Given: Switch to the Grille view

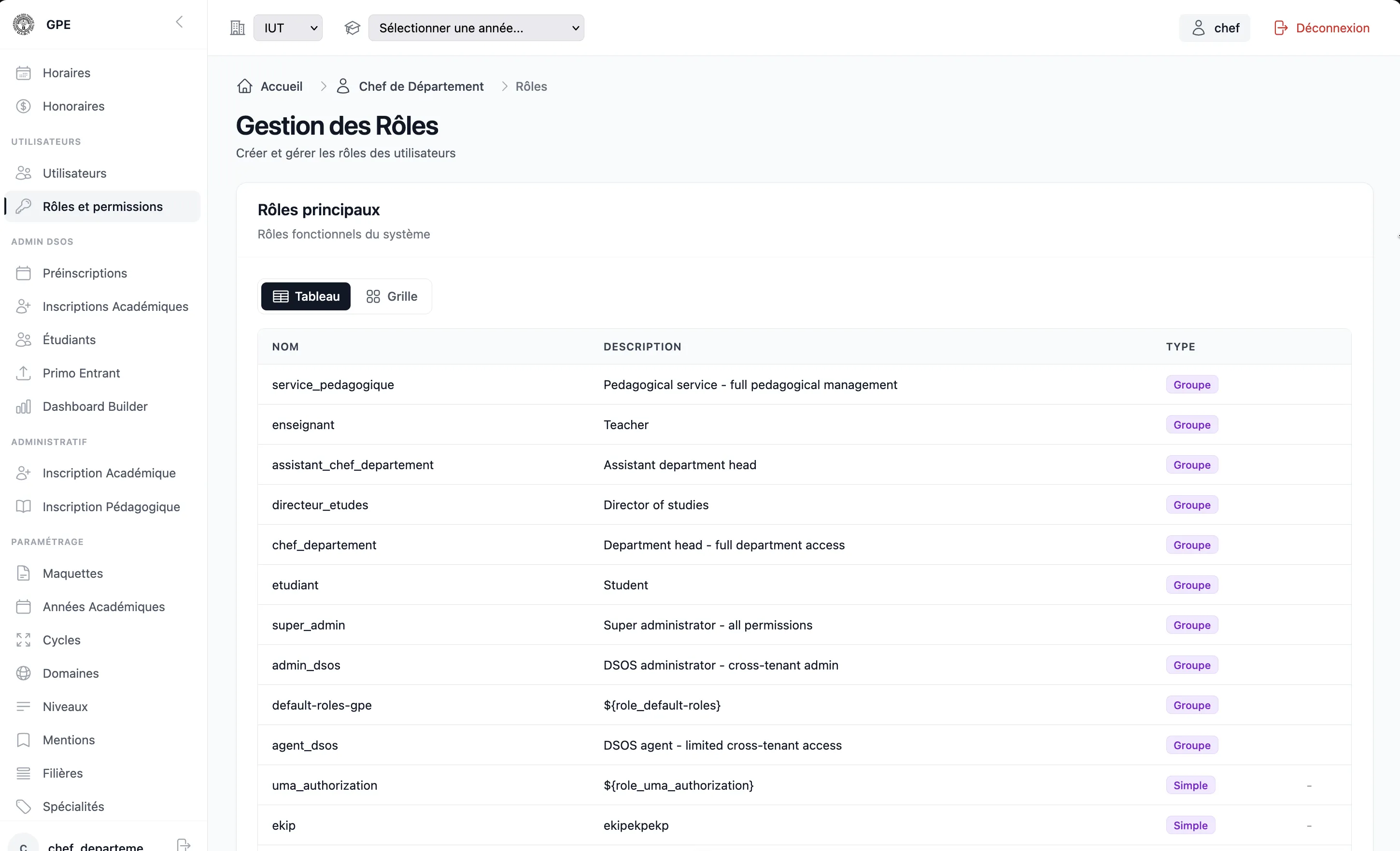Looking at the screenshot, I should pyautogui.click(x=392, y=296).
